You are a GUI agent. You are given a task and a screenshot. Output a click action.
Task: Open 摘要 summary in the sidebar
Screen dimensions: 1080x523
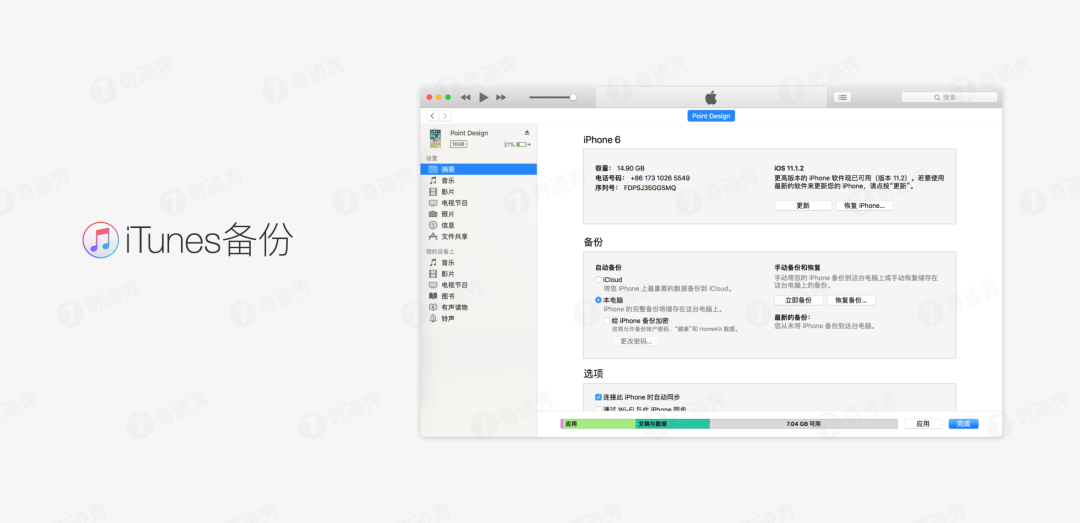(478, 169)
